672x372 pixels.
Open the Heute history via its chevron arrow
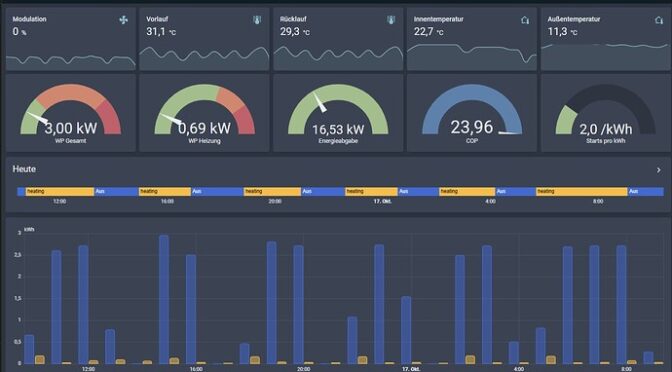click(x=659, y=170)
